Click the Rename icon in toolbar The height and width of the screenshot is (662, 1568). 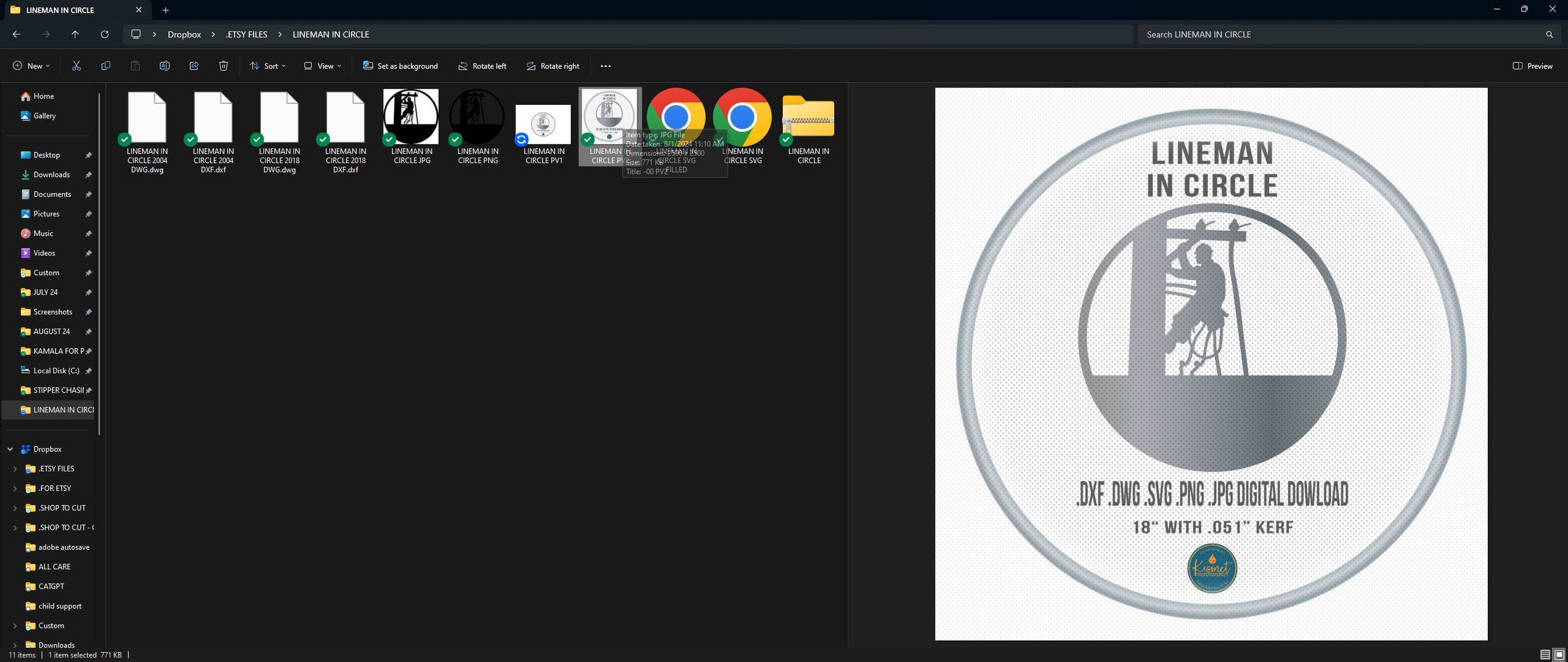coord(164,66)
